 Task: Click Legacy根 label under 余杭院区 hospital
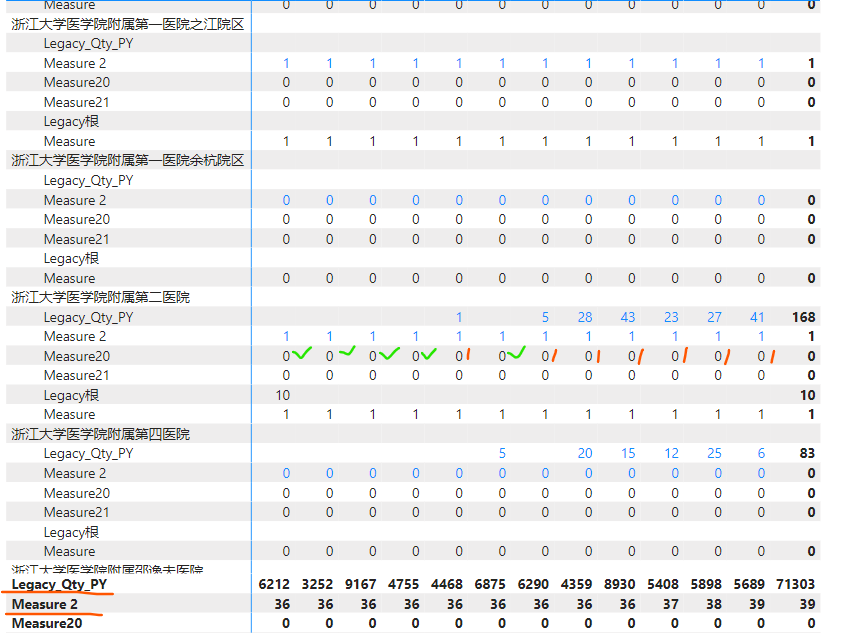(71, 258)
